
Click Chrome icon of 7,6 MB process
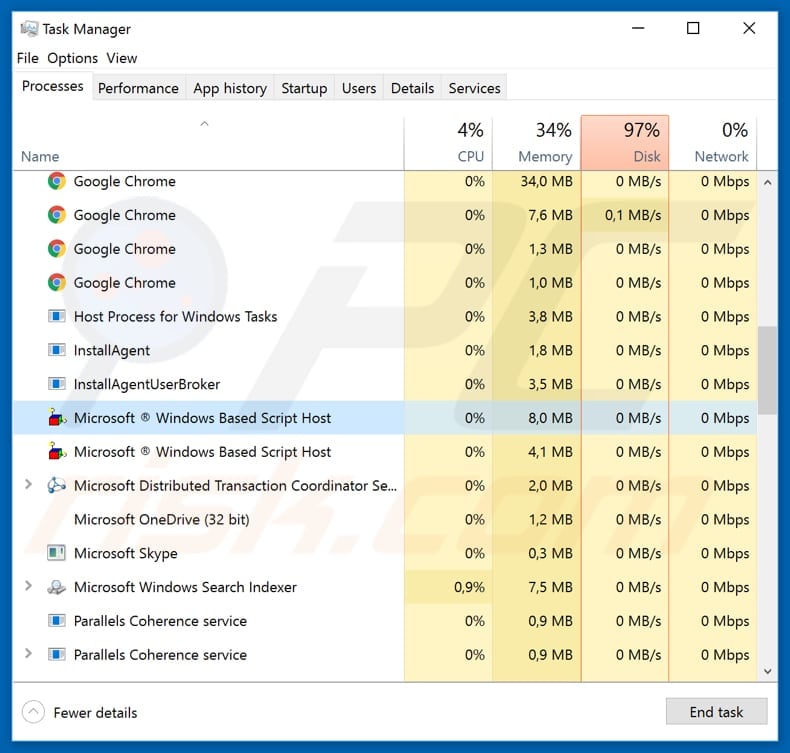click(56, 215)
